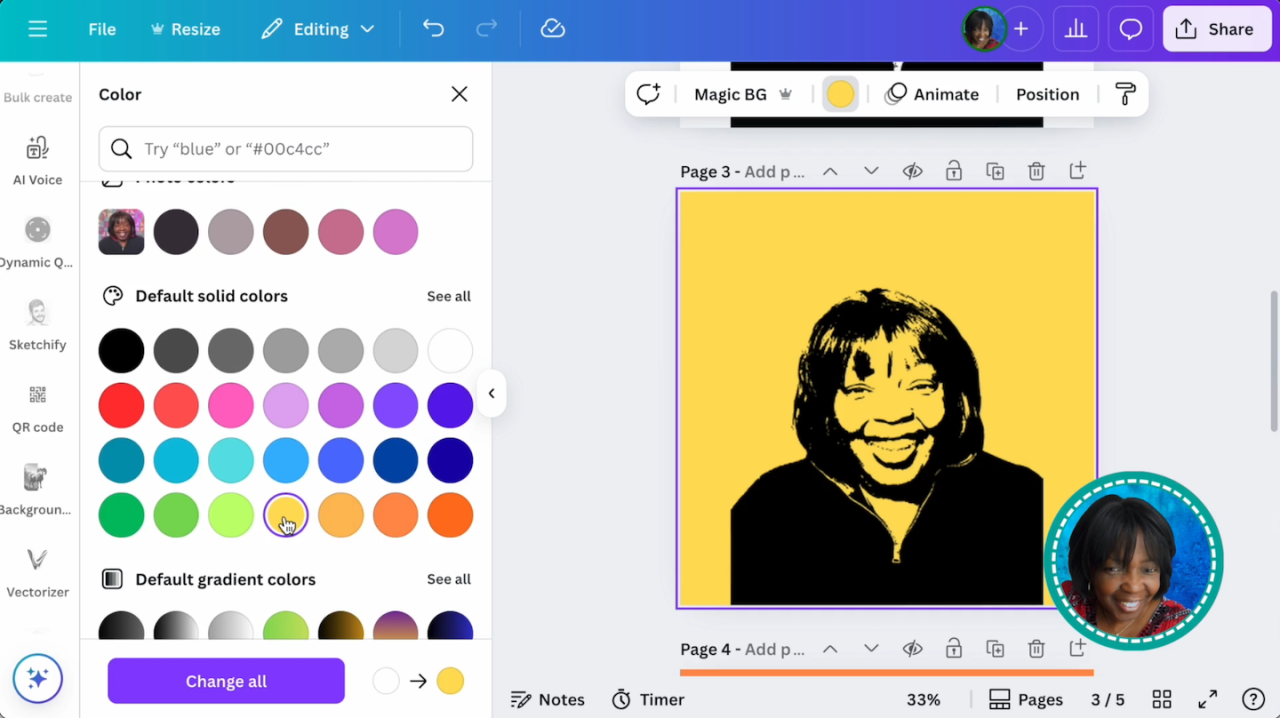This screenshot has height=718, width=1280.
Task: Duplicate Page 3 using the copy icon
Action: pos(995,171)
